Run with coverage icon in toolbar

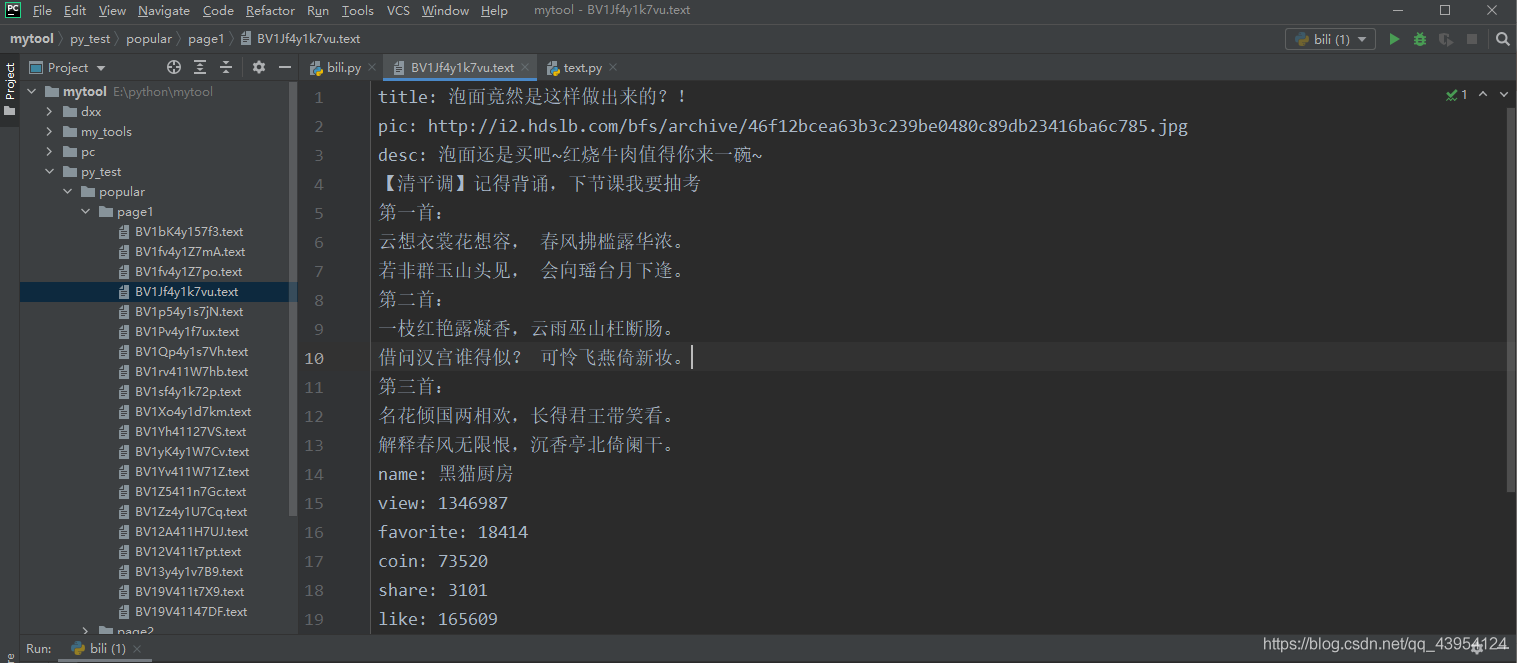[1446, 39]
